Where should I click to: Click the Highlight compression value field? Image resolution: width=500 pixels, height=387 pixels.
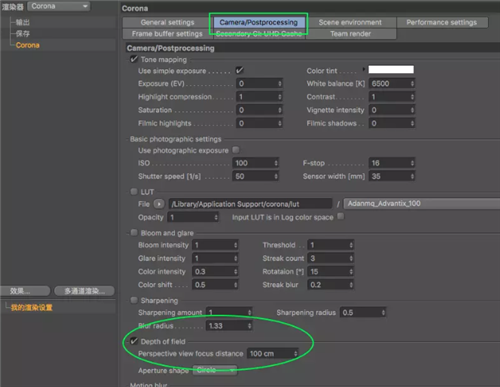[x=259, y=97]
